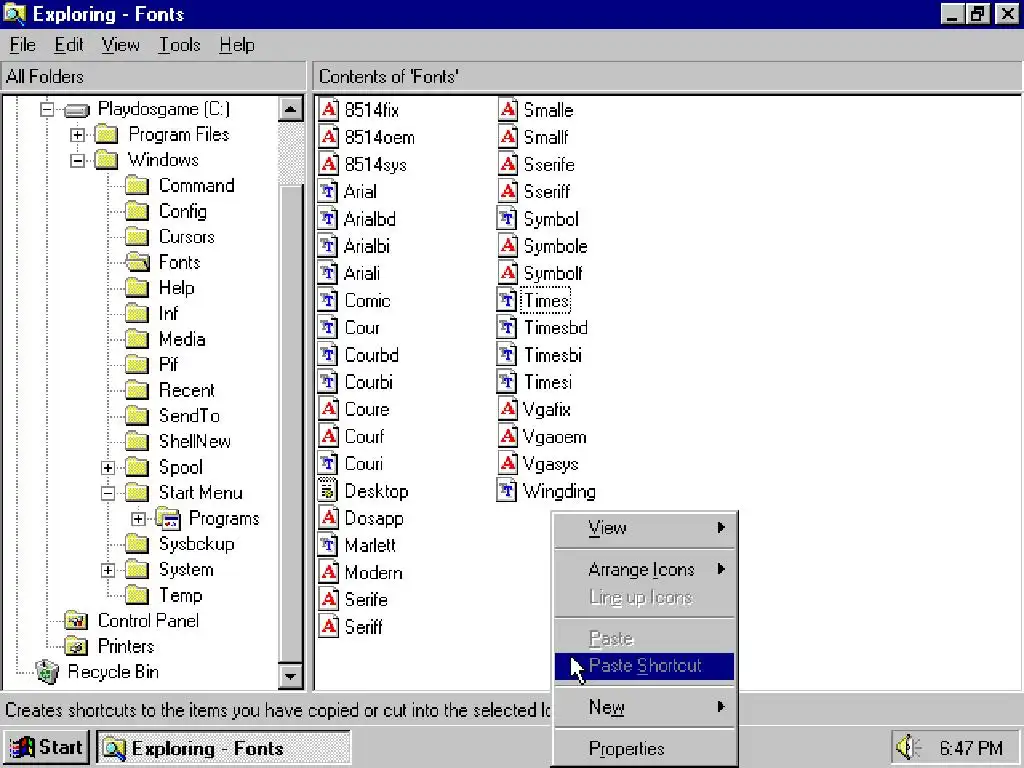This screenshot has height=768, width=1024.
Task: Select the Timesbi font name
Action: pos(552,355)
